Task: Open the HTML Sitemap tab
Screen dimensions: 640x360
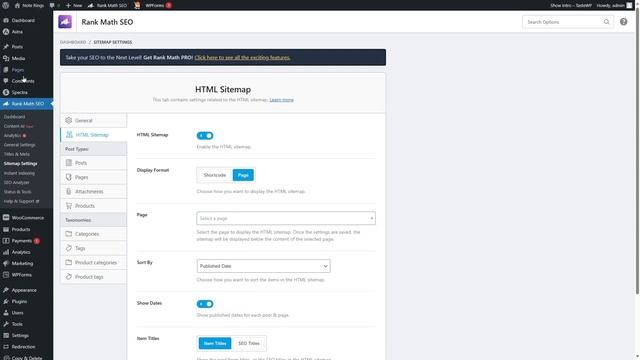Action: 93,135
